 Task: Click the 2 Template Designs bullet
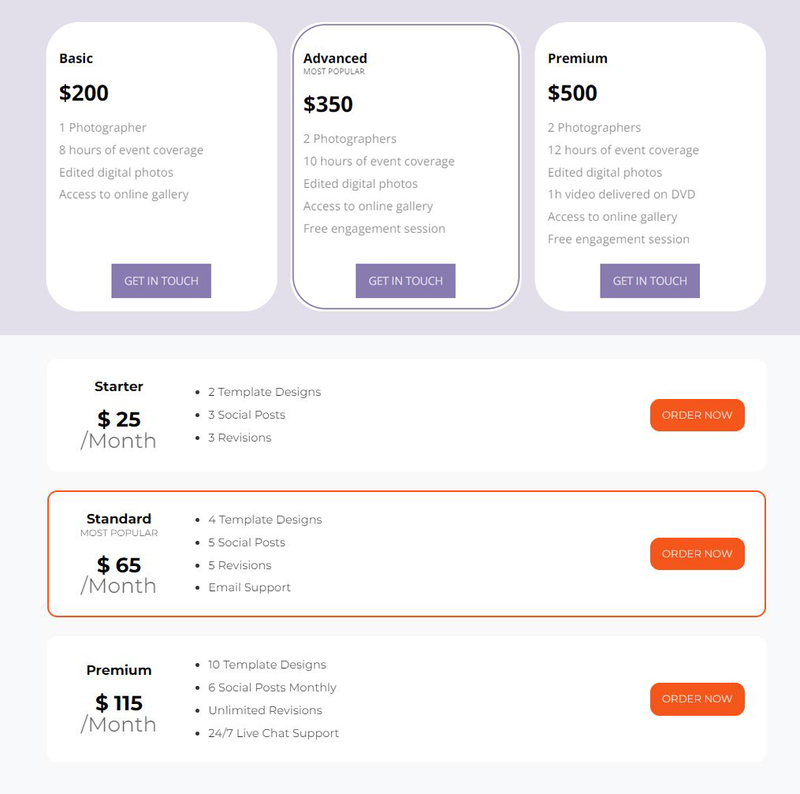coord(265,392)
